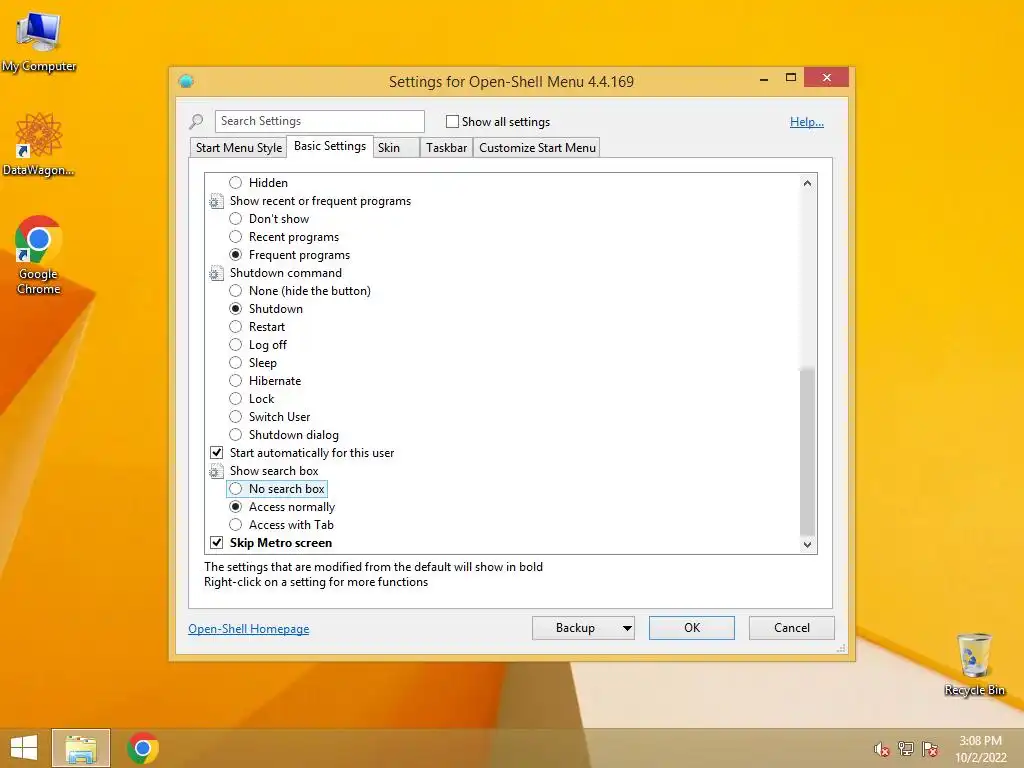1024x768 pixels.
Task: Click the search magnifier icon
Action: 196,121
